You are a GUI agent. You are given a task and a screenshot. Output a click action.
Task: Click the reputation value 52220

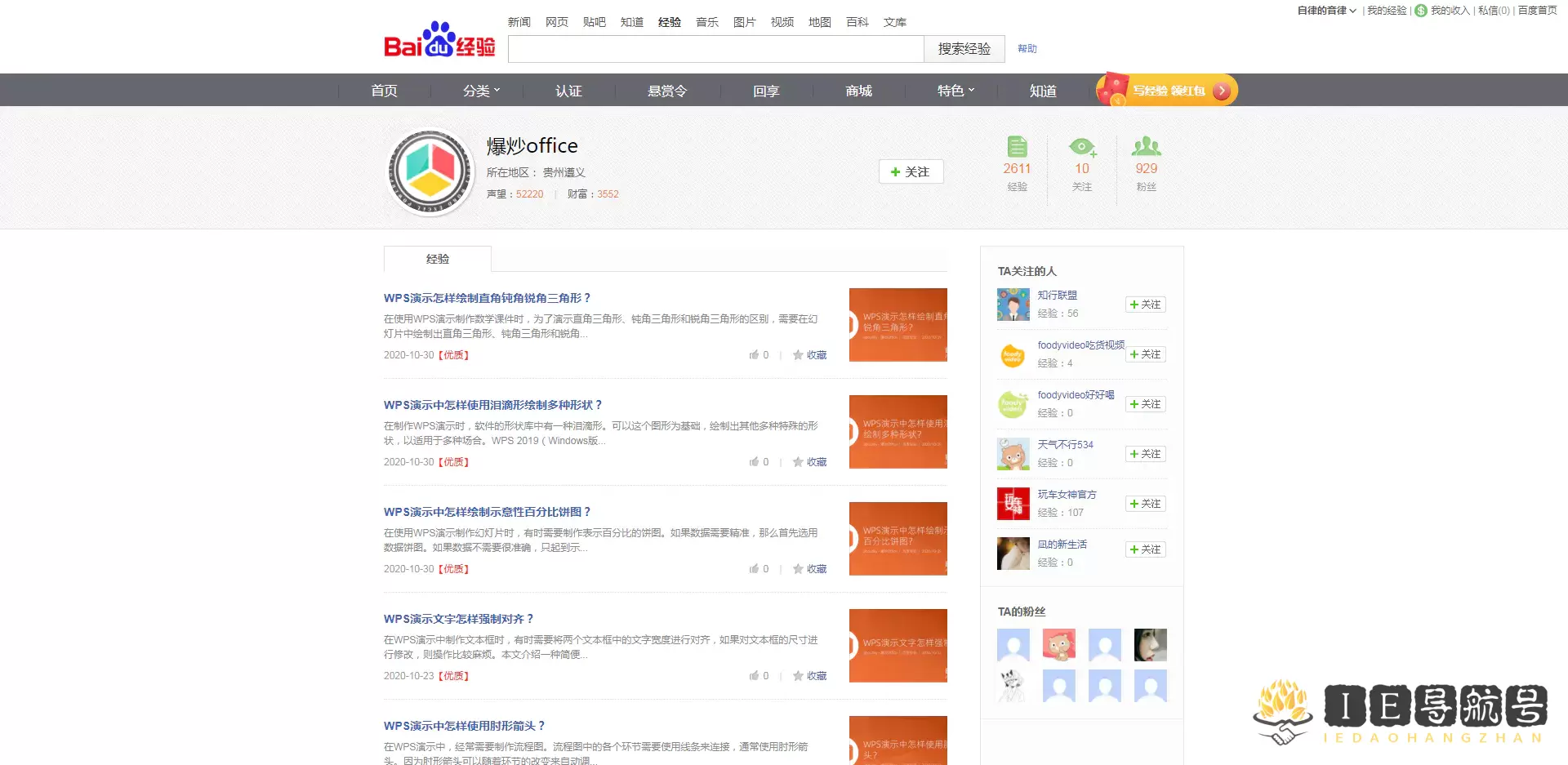528,194
